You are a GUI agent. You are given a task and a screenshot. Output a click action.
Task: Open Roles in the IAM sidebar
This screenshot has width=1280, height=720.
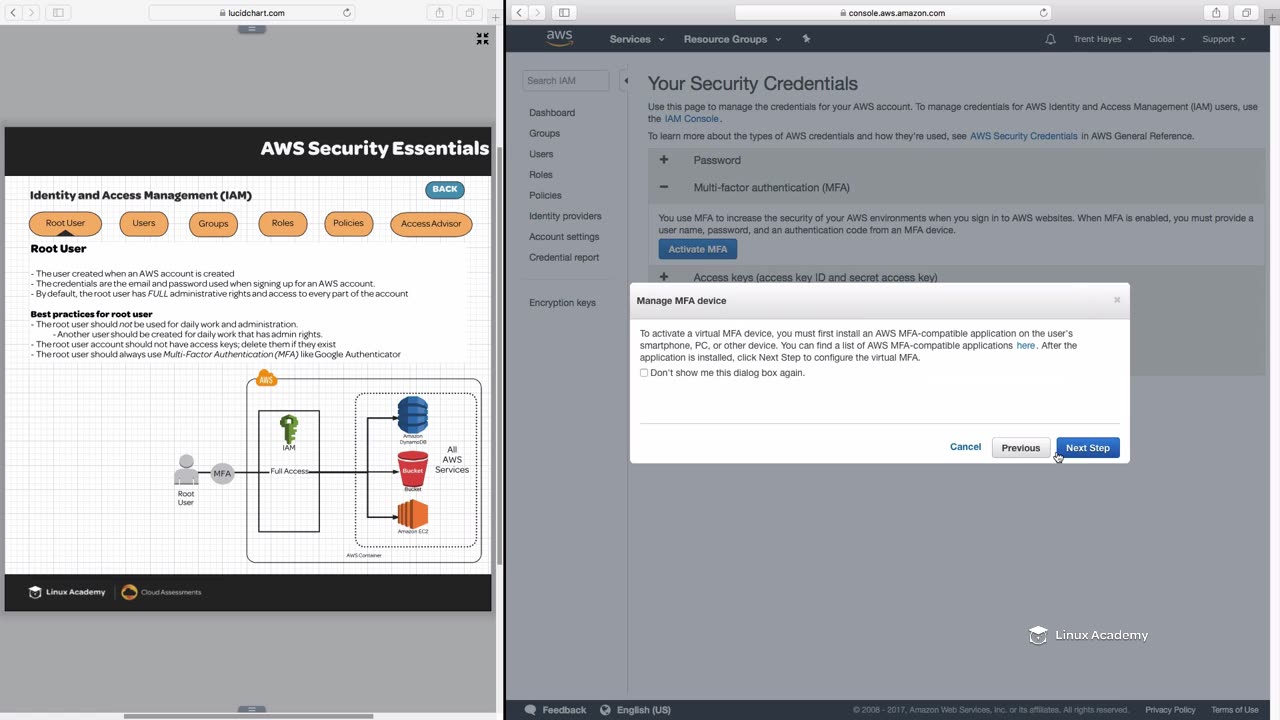(541, 175)
